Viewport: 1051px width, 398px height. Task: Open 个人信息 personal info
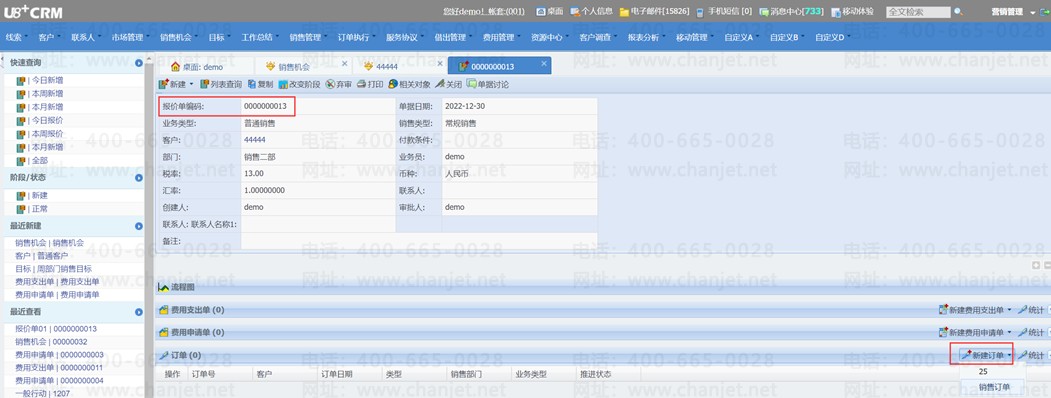pos(591,11)
